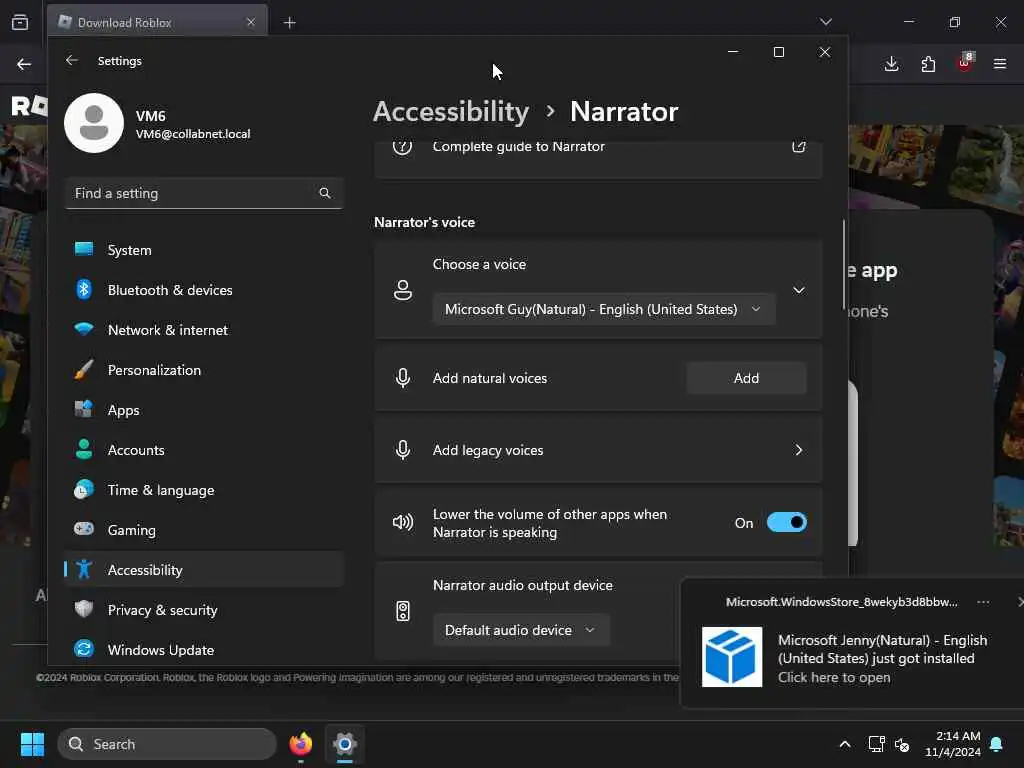The image size is (1024, 768).
Task: Toggle Lower the volume of other apps switch
Action: pyautogui.click(x=787, y=522)
